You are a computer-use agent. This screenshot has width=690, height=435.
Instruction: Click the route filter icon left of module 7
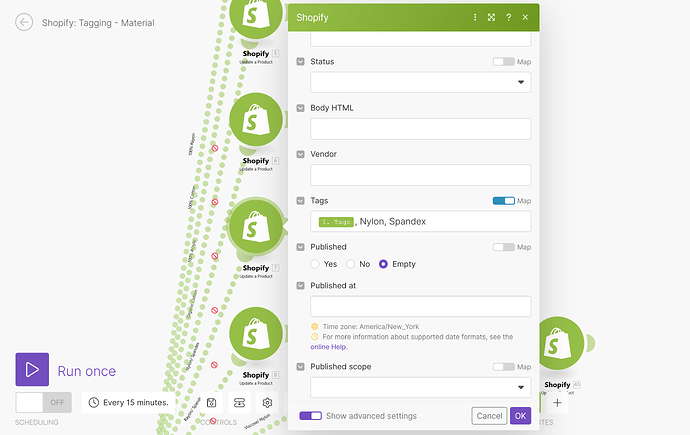click(215, 256)
